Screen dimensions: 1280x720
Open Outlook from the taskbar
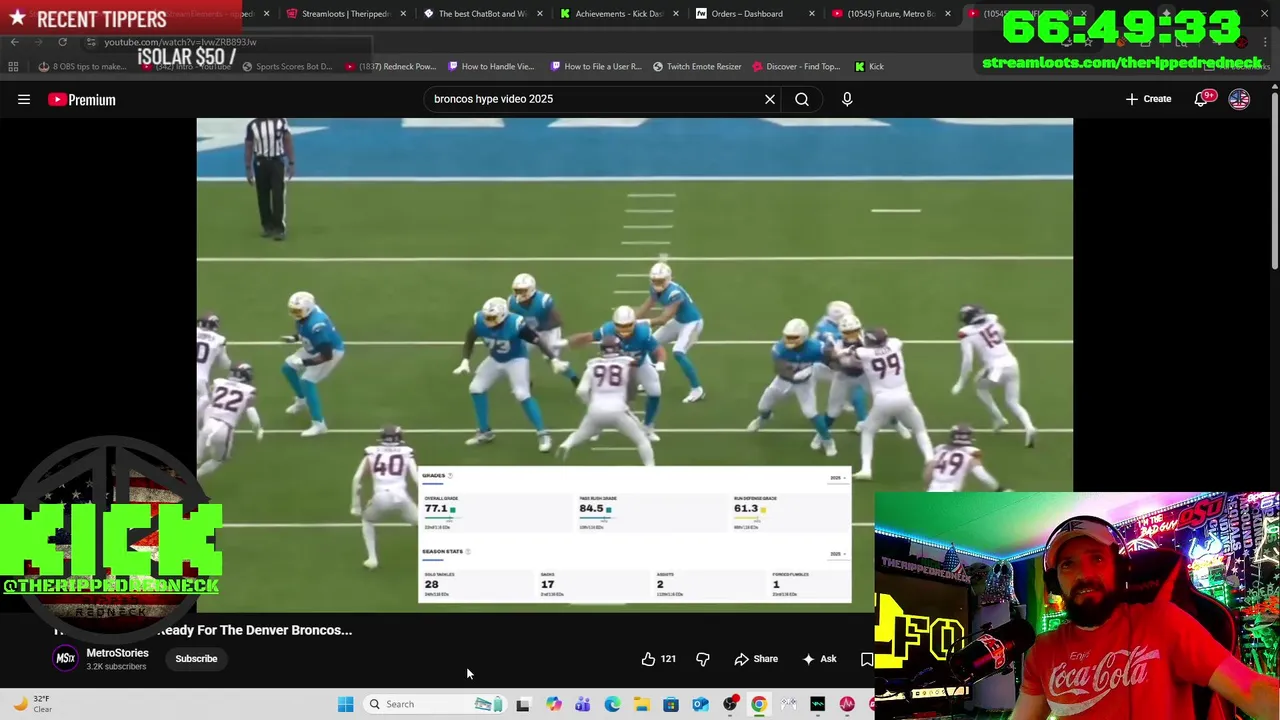coord(700,704)
